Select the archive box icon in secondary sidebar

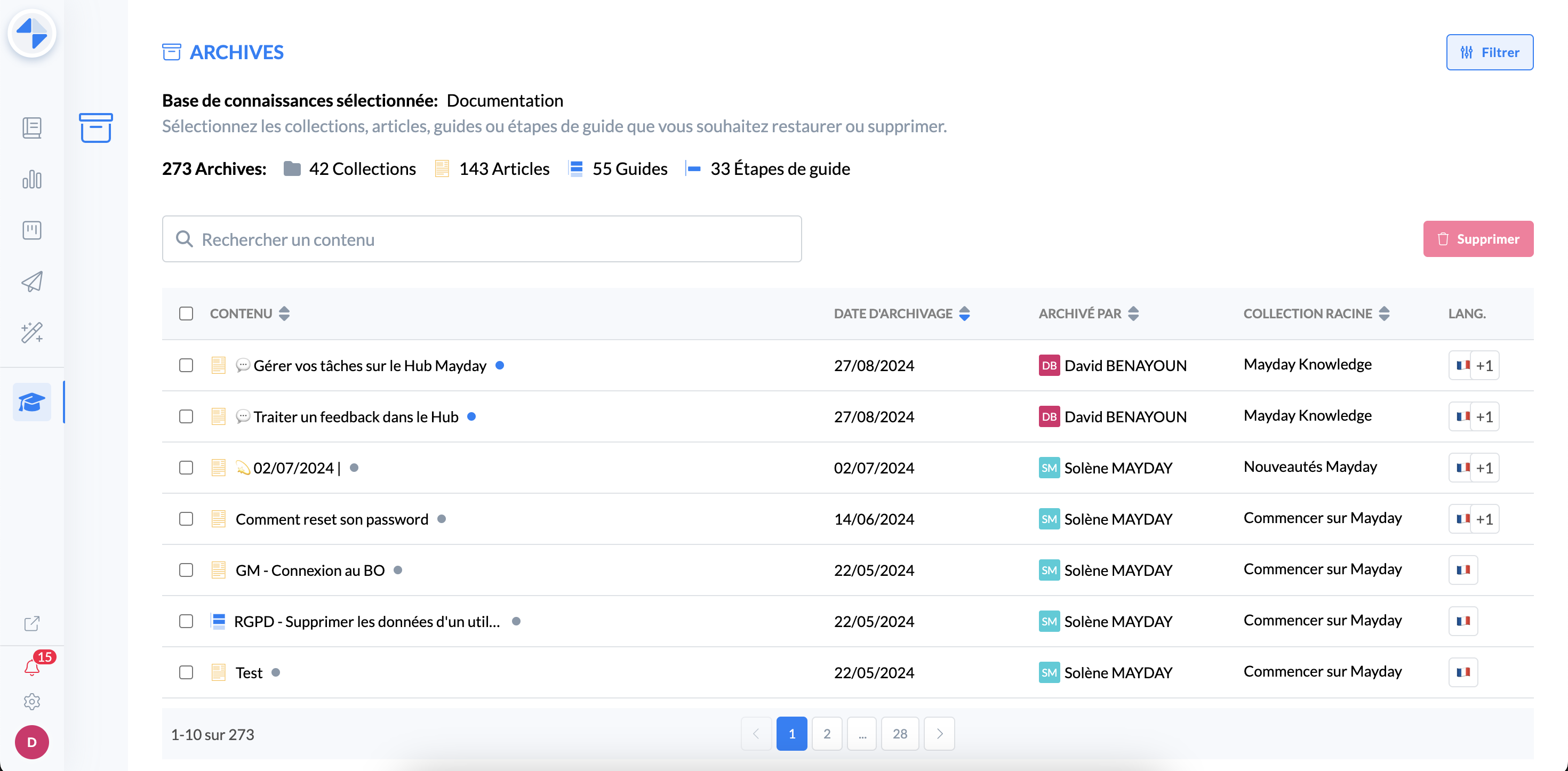point(95,128)
